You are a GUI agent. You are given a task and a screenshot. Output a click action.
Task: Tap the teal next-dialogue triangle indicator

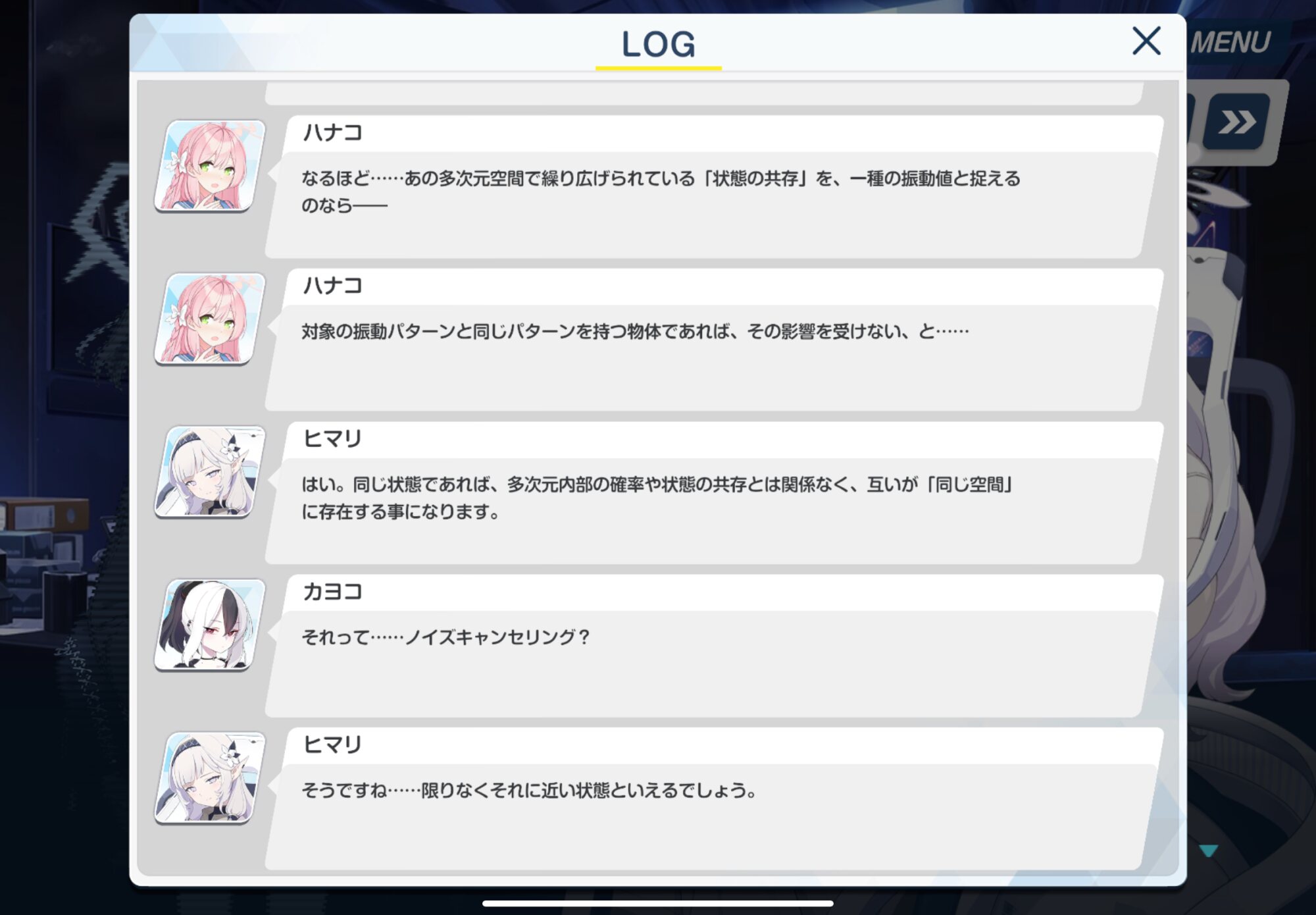coord(1209,850)
